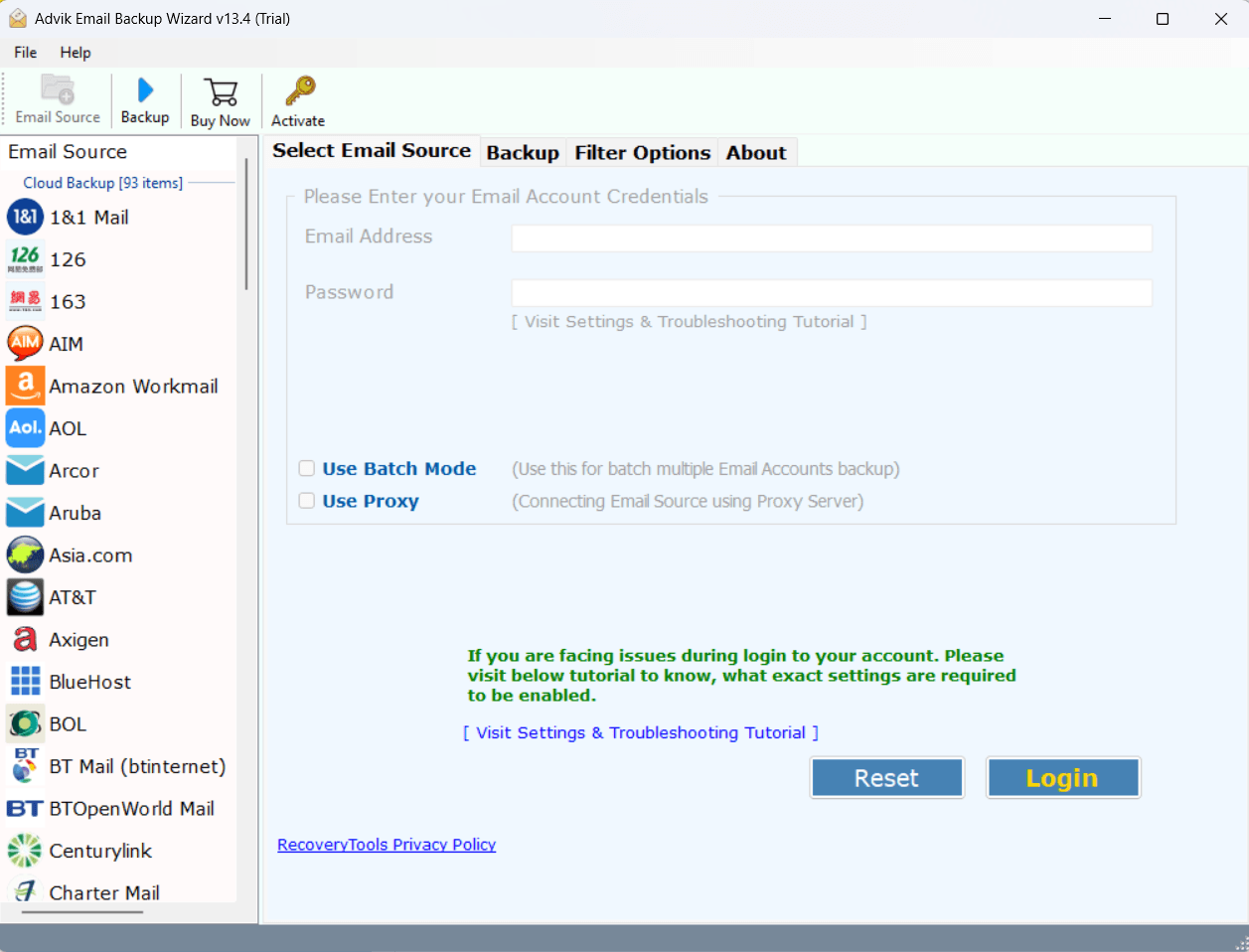Select the 126 mail service icon
This screenshot has width=1249, height=952.
pyautogui.click(x=25, y=259)
